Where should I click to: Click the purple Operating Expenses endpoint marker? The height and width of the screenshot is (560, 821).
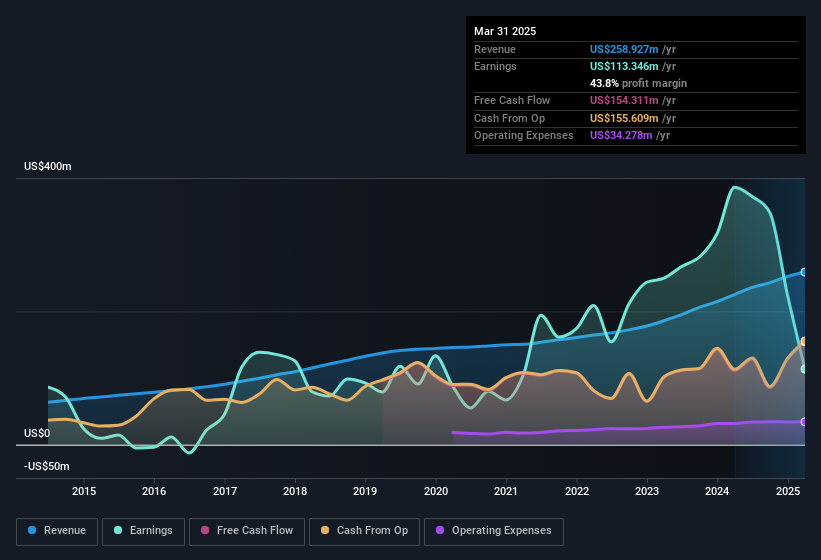[x=804, y=422]
